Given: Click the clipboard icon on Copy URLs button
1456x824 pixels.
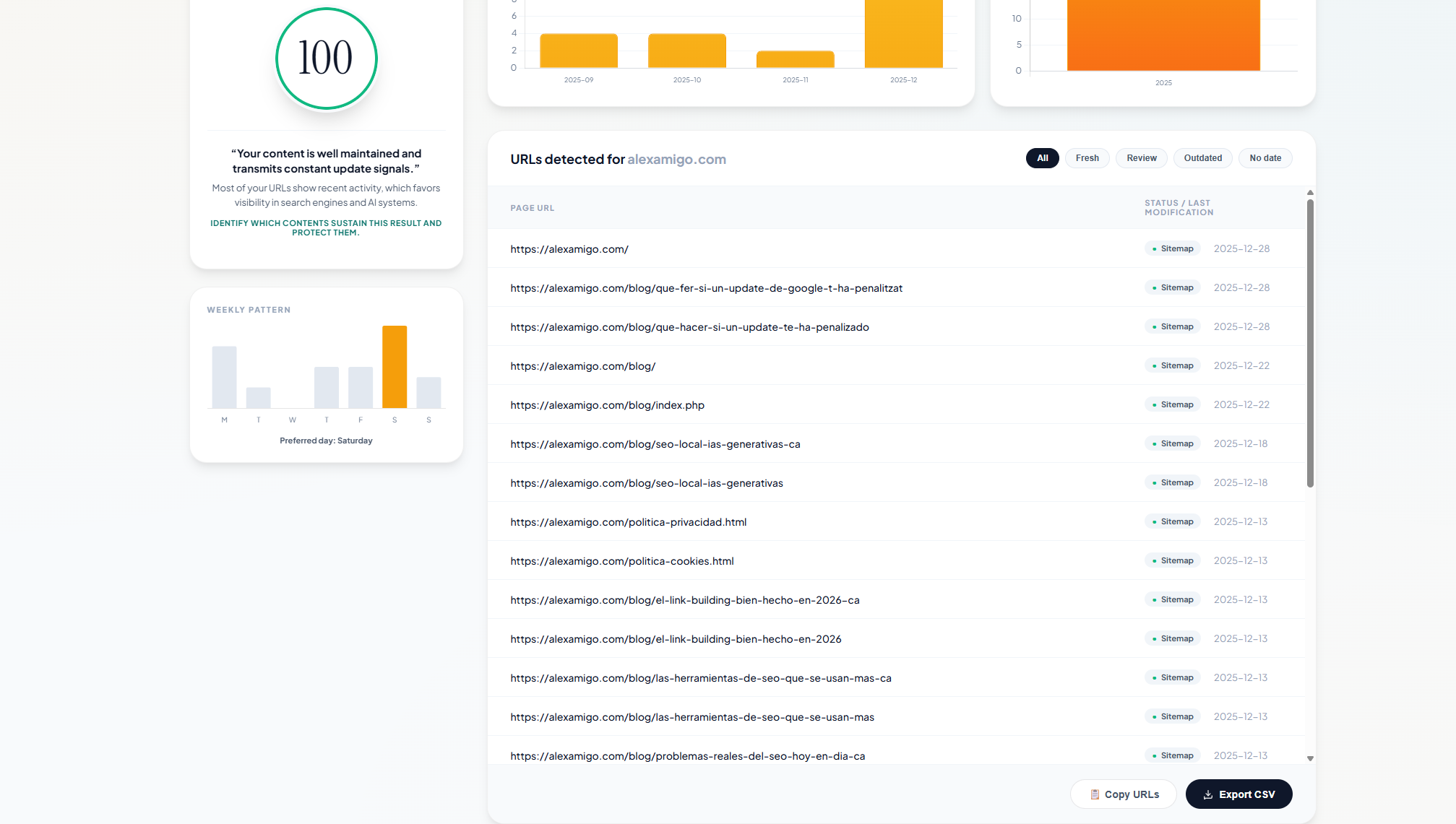Looking at the screenshot, I should click(1094, 794).
